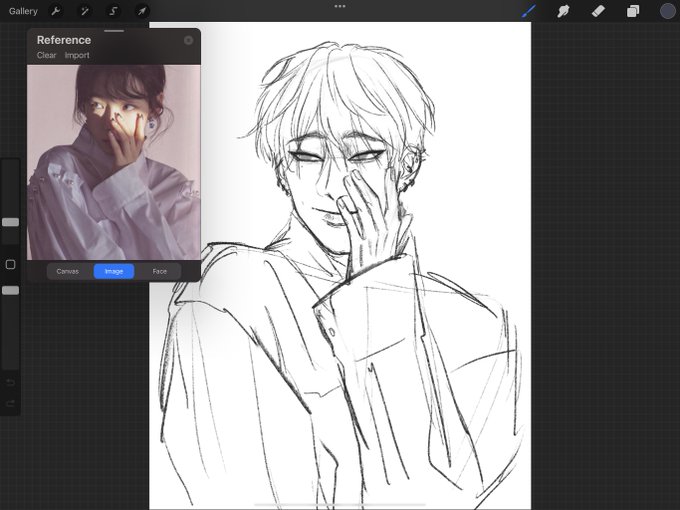
Task: Return to the Gallery
Action: (23, 11)
